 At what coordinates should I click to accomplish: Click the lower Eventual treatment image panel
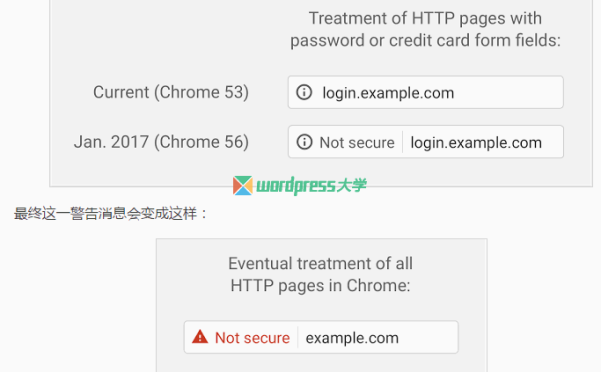(322, 305)
